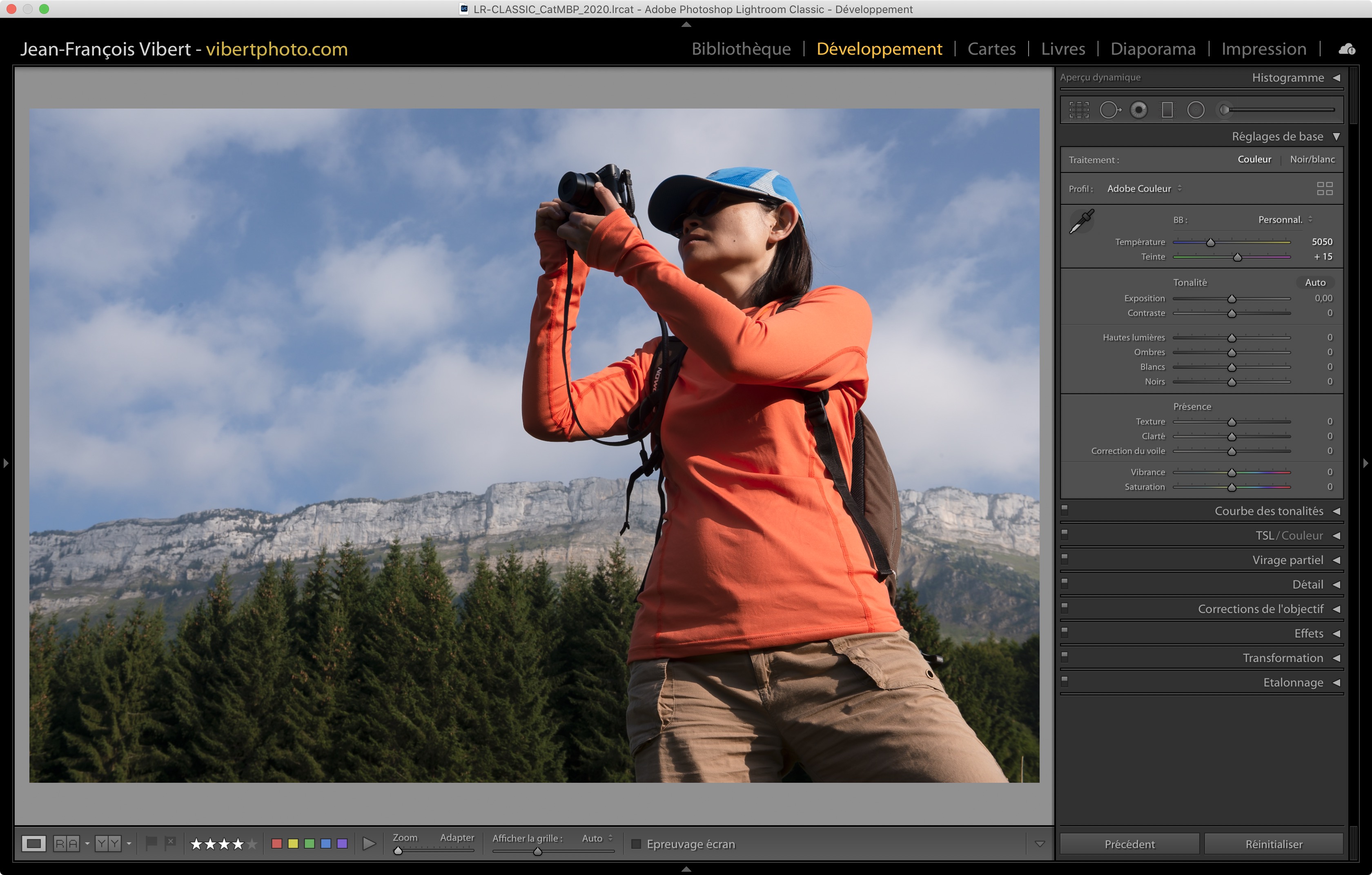Click the Réinitialiser button
Image resolution: width=1372 pixels, height=875 pixels.
click(1274, 844)
